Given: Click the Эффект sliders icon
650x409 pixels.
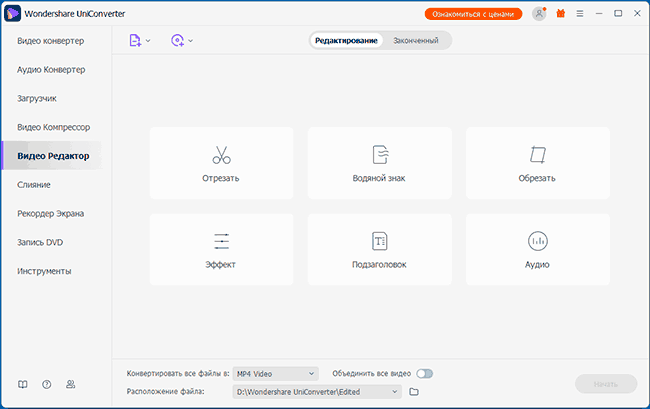Looking at the screenshot, I should pyautogui.click(x=221, y=241).
